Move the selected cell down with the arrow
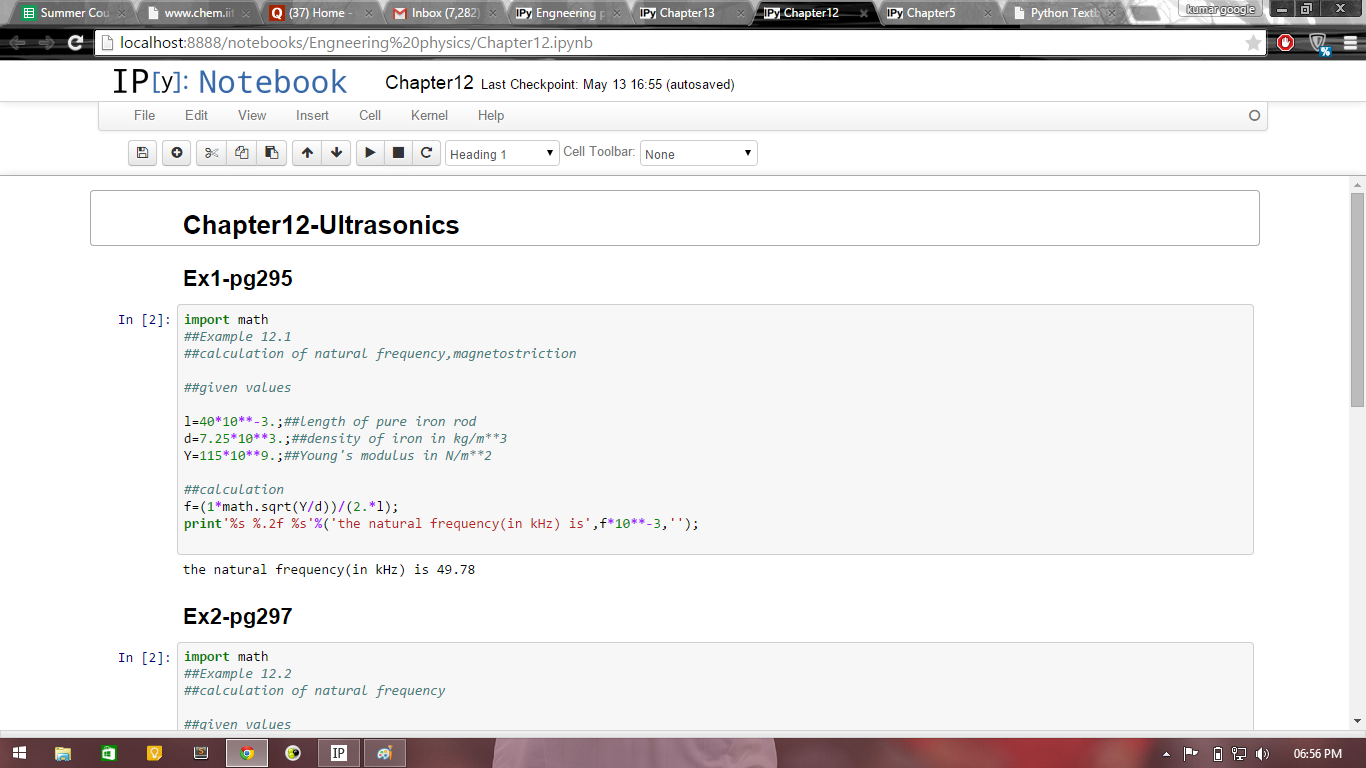 [337, 153]
